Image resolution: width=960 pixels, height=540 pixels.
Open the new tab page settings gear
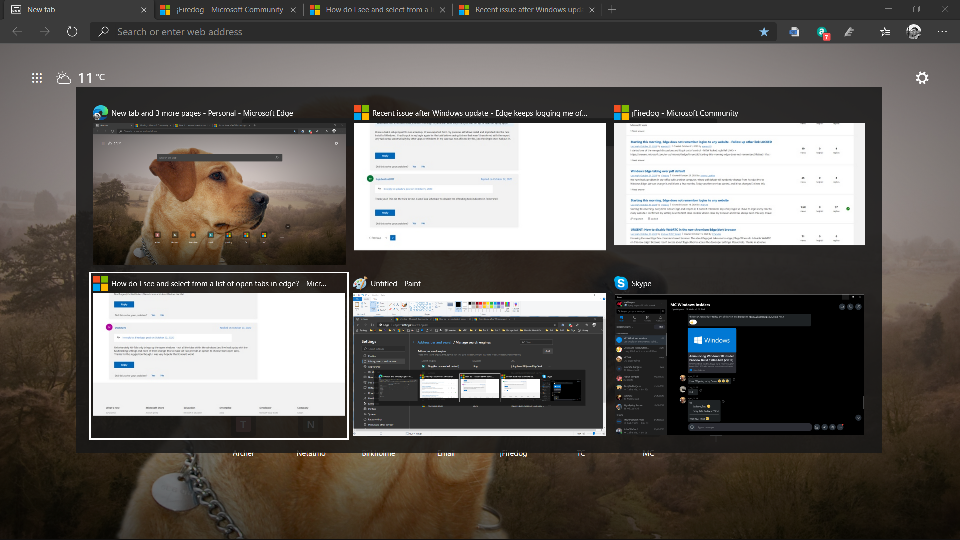pyautogui.click(x=922, y=78)
